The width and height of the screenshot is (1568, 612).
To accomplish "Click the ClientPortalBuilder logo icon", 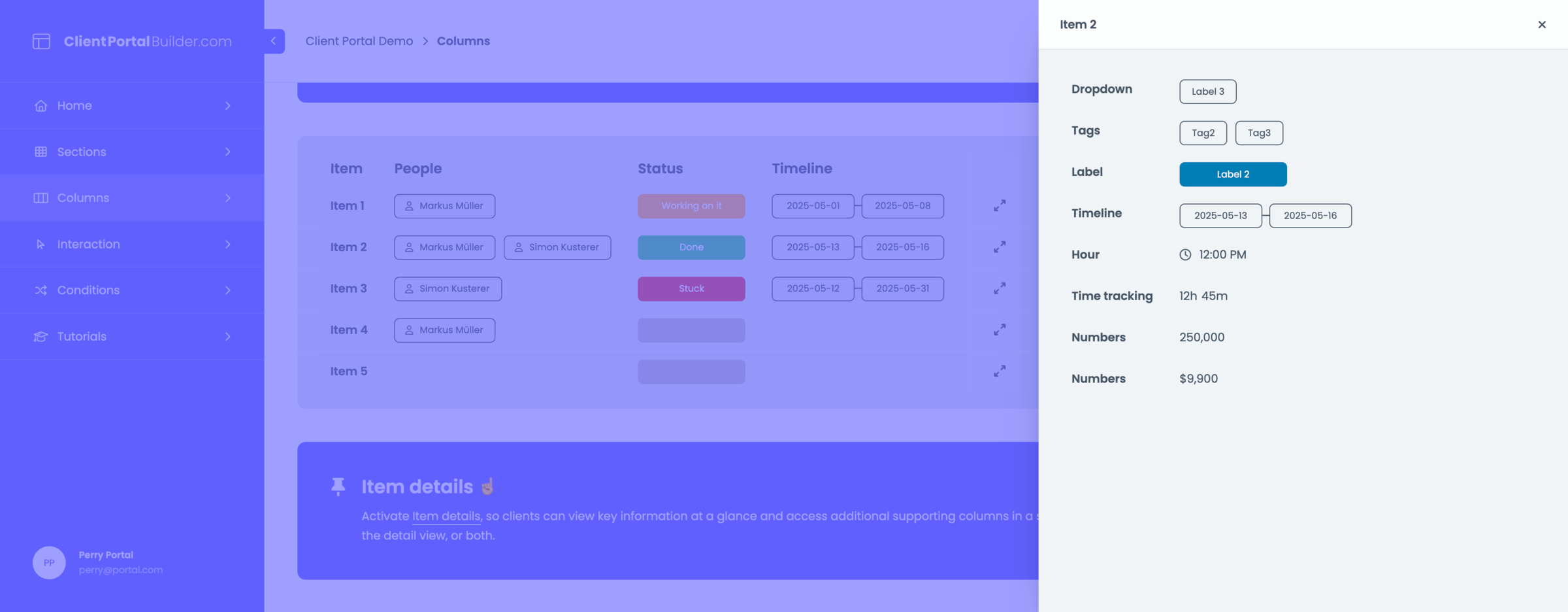I will 41,41.
